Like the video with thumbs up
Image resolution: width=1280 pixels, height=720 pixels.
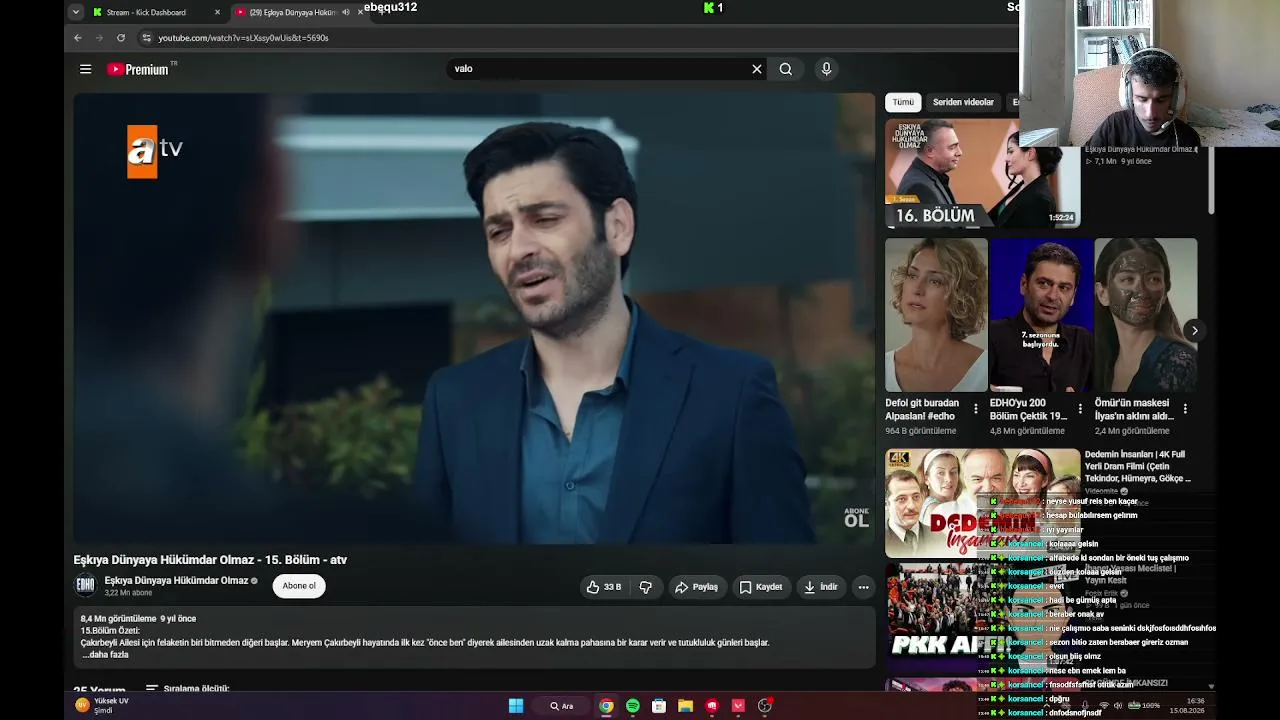603,587
